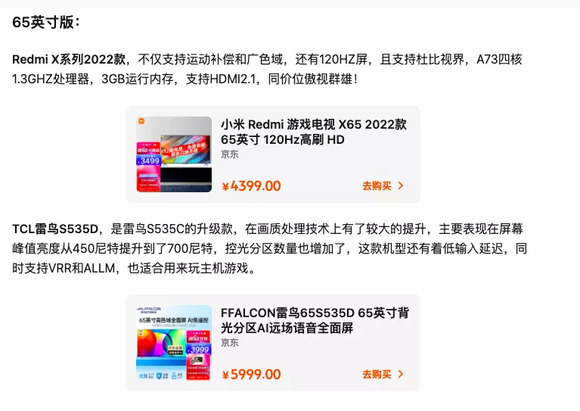This screenshot has width=580, height=411.
Task: Open the Redmi X65 2022 product thumbnail
Action: [174, 154]
